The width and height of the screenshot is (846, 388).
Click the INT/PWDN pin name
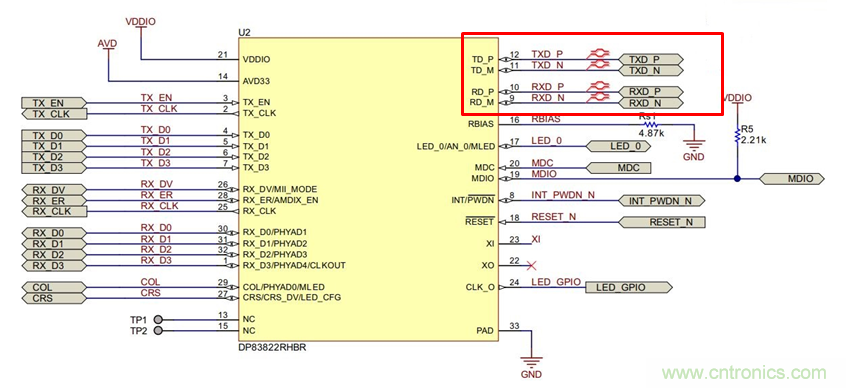[473, 200]
